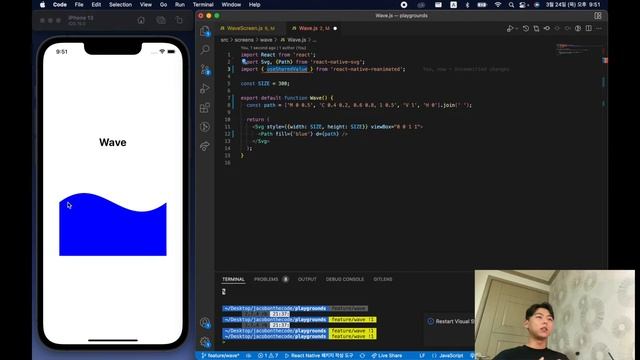Viewport: 640px width, 360px height.
Task: Open Spotlight search in macOS menu bar
Action: pos(511,5)
